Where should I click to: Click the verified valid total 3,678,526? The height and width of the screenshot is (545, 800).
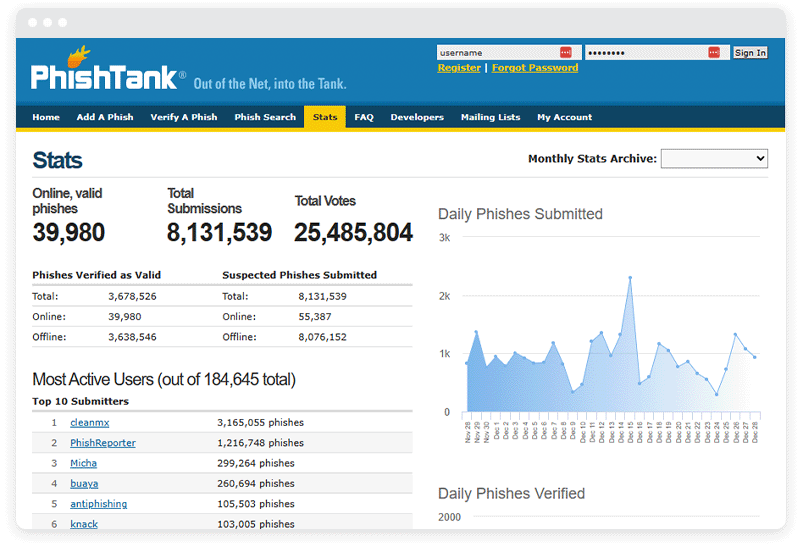click(132, 296)
